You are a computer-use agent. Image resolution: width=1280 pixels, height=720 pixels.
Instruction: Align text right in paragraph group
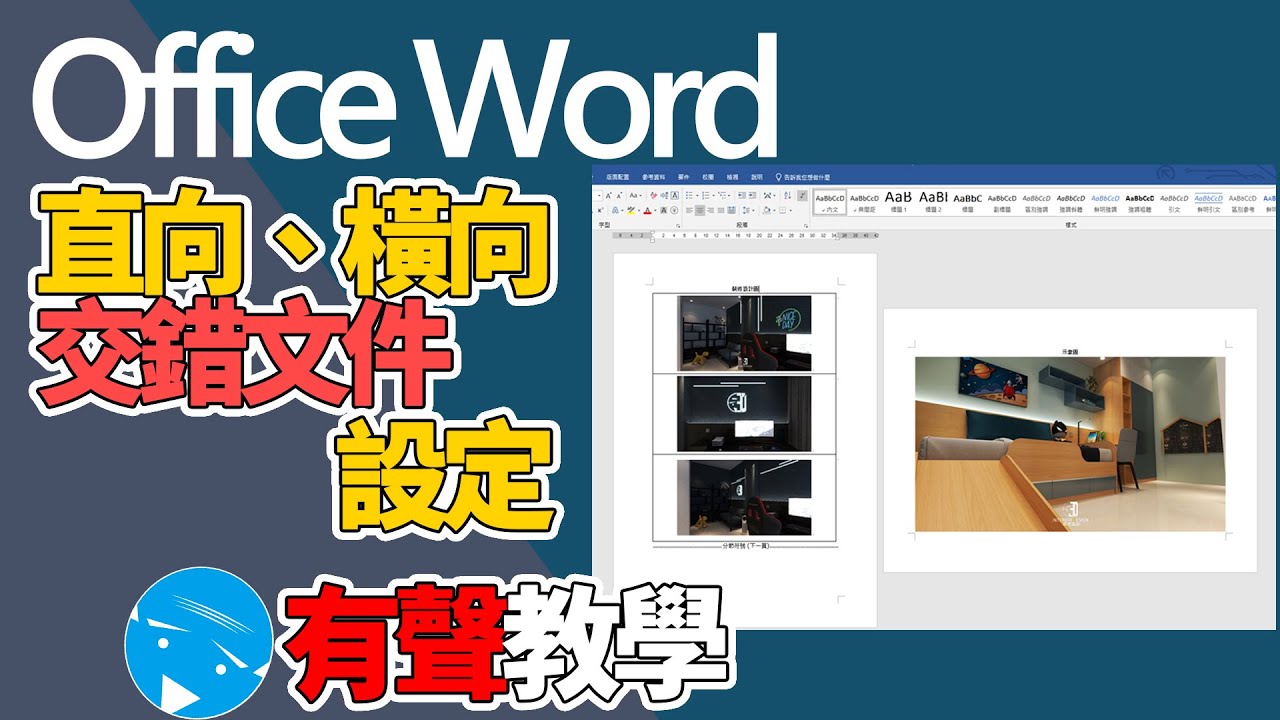(710, 210)
